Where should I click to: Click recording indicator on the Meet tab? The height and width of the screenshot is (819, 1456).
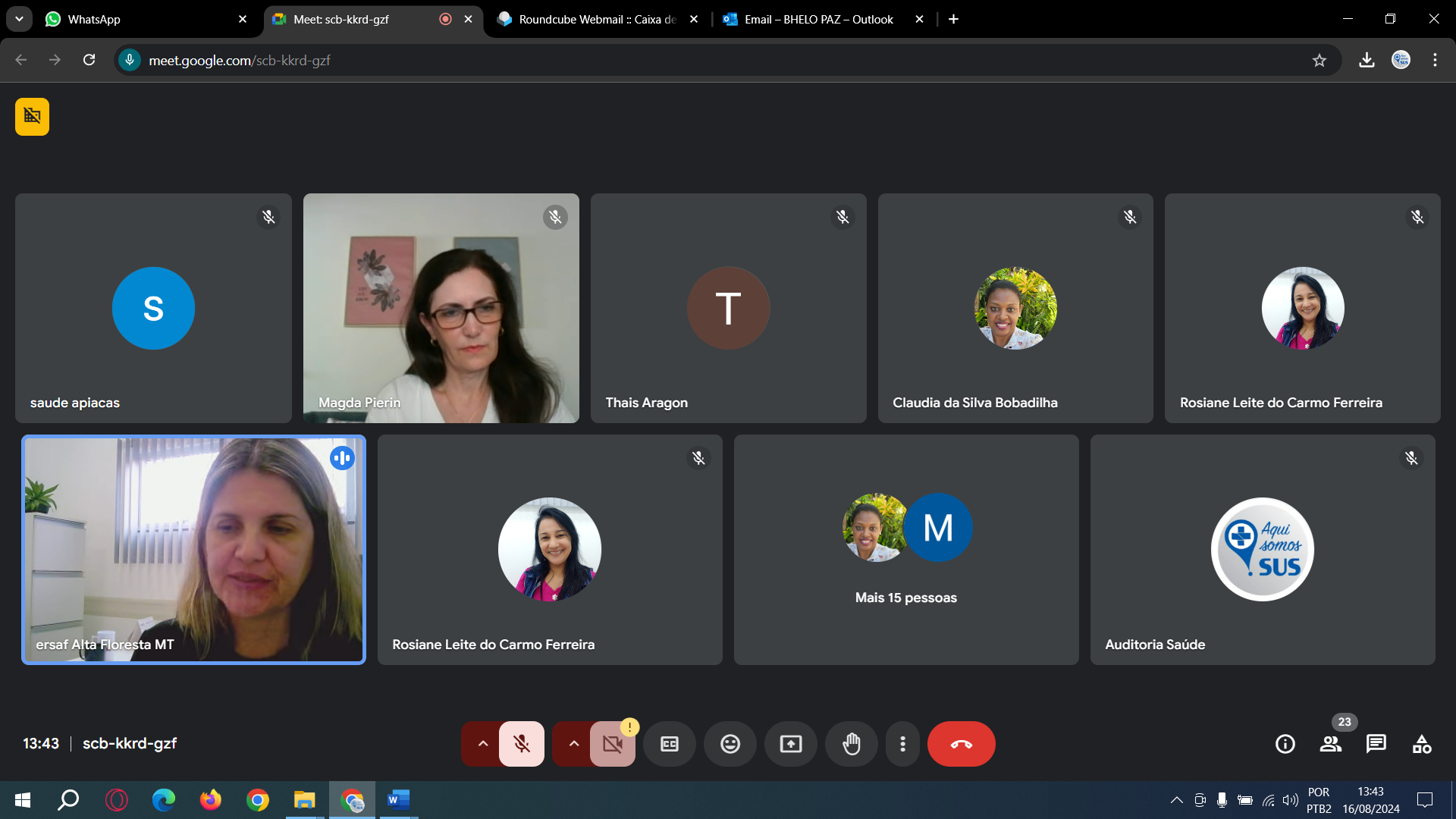(445, 19)
